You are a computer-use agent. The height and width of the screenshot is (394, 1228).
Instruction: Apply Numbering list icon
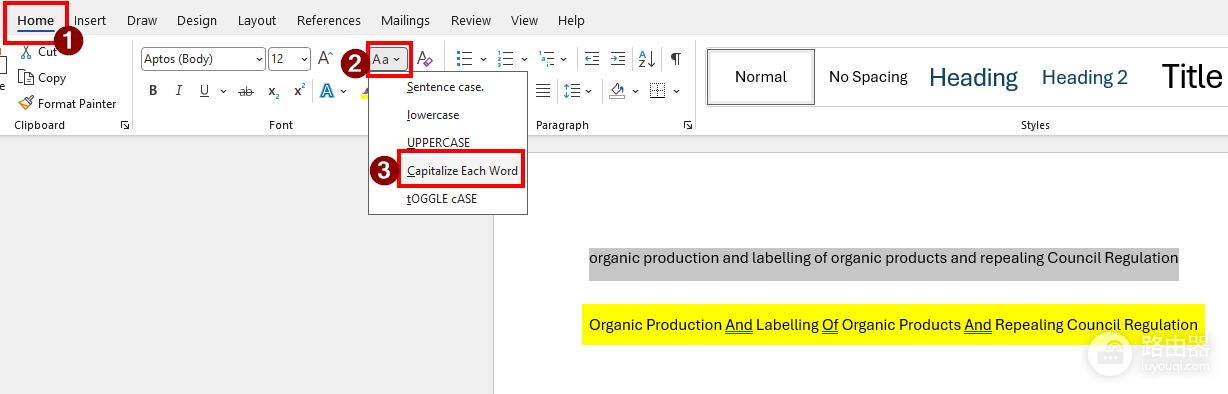pos(505,59)
